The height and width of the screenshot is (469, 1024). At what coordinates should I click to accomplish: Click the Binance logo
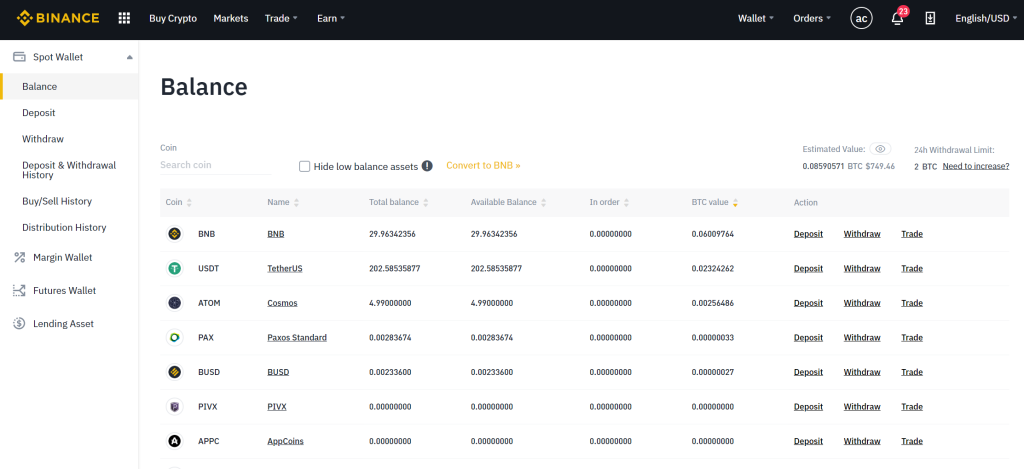click(x=58, y=18)
